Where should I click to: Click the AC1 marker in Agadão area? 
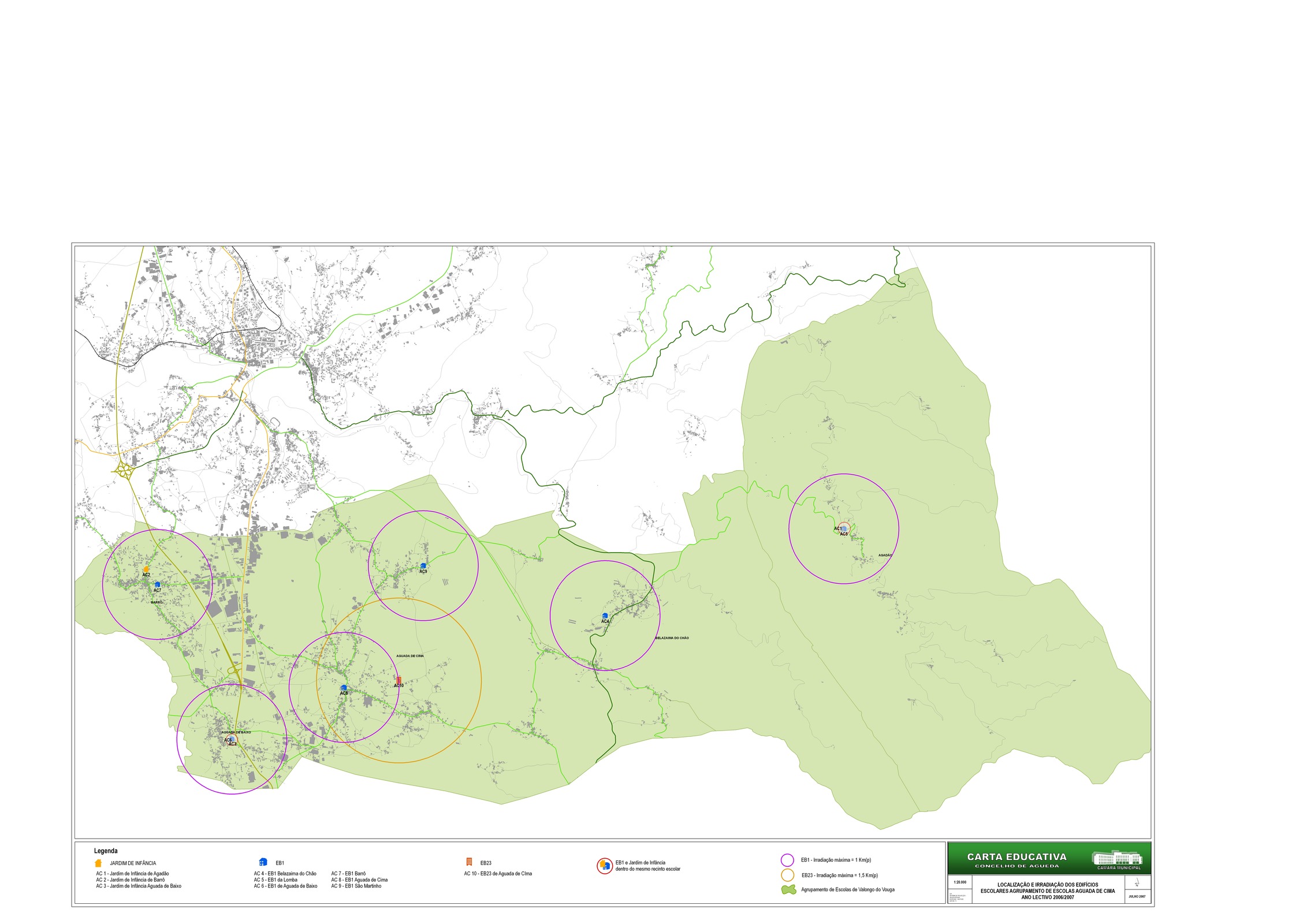pos(844,528)
